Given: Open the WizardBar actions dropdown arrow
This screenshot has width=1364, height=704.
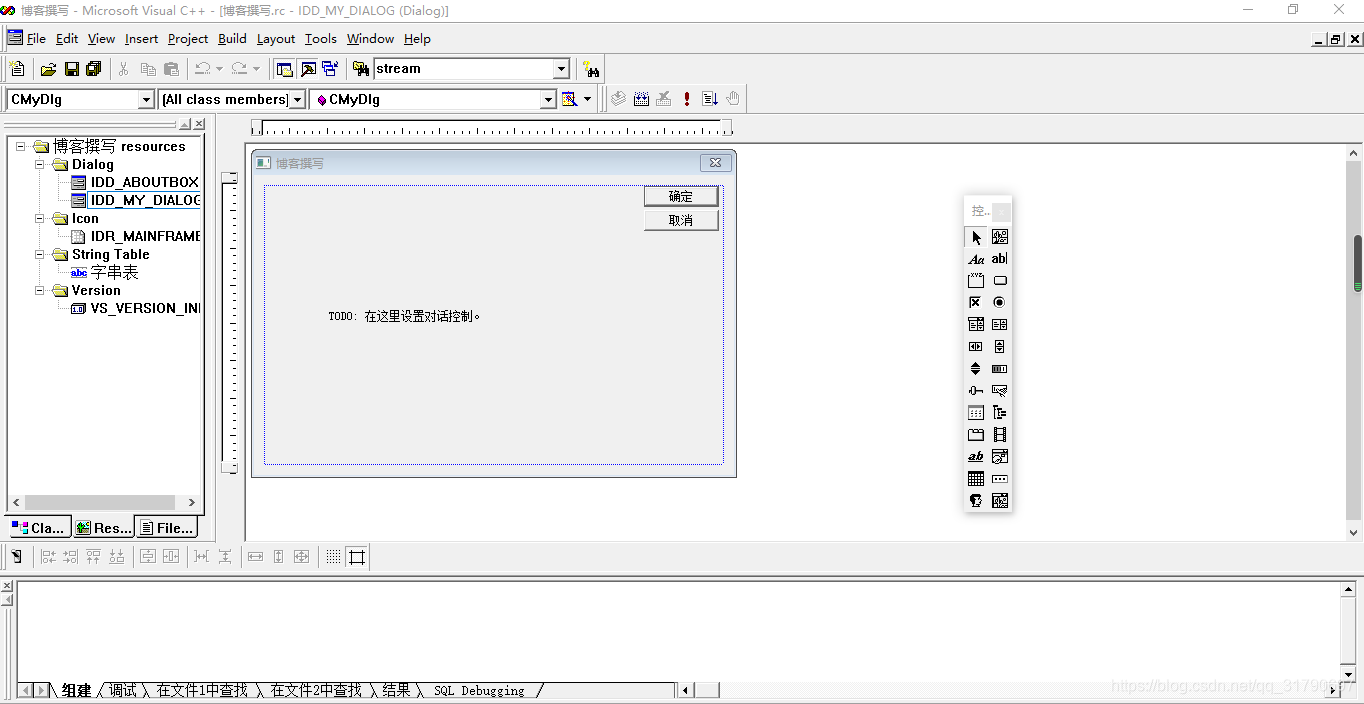Looking at the screenshot, I should (x=587, y=99).
